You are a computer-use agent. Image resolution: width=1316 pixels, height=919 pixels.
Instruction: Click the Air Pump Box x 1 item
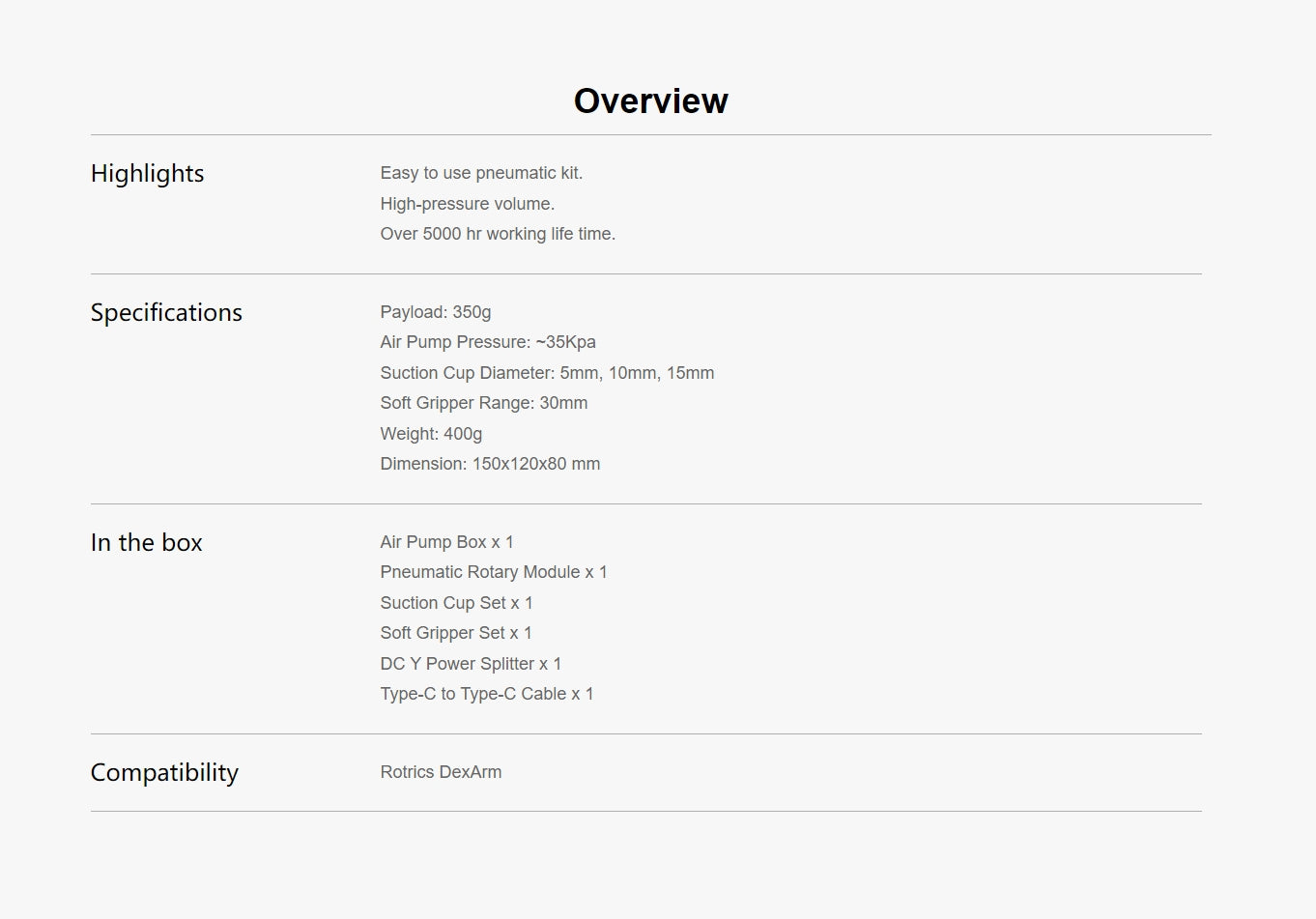[446, 542]
